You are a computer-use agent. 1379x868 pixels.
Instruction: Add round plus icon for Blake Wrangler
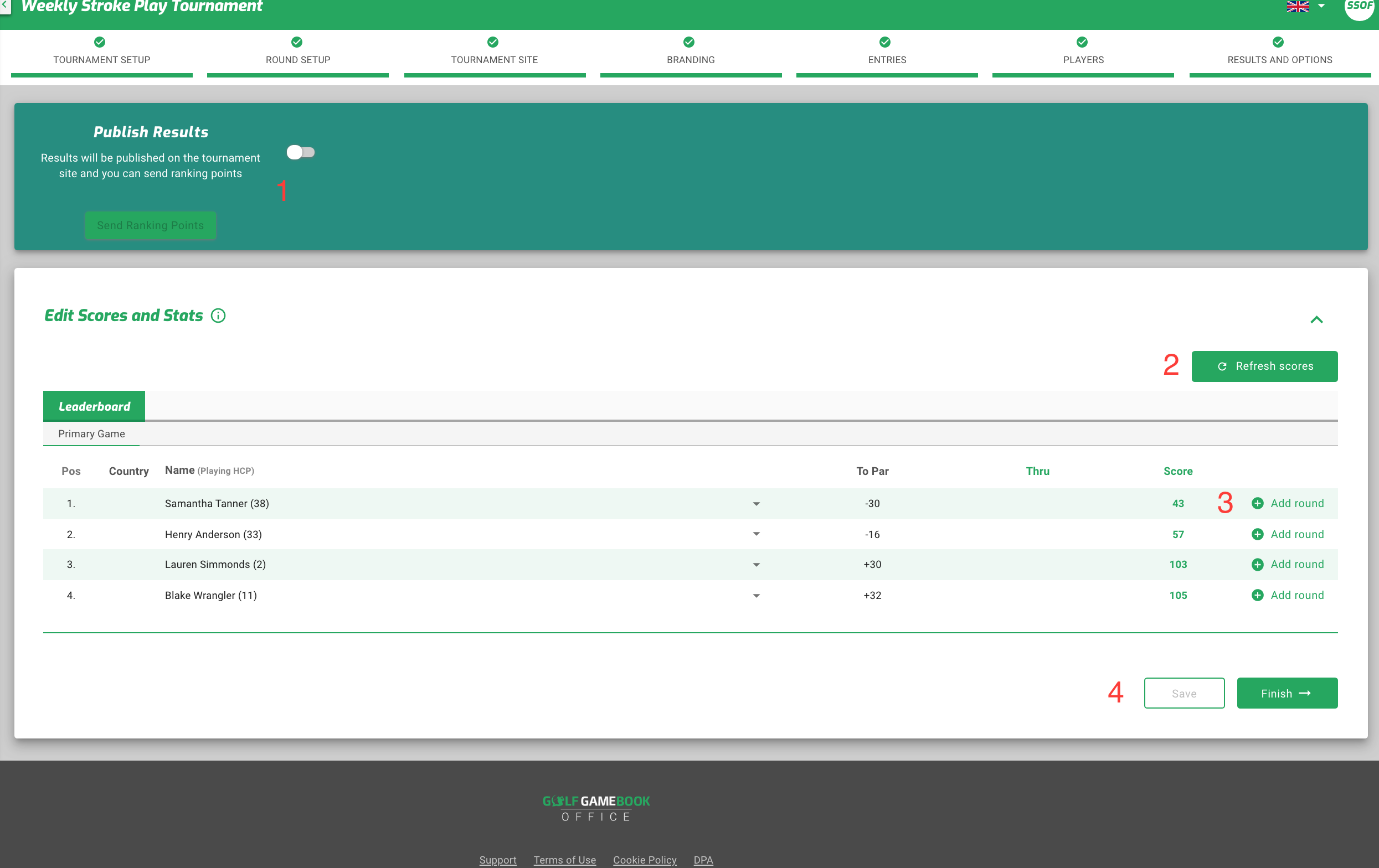pyautogui.click(x=1258, y=596)
